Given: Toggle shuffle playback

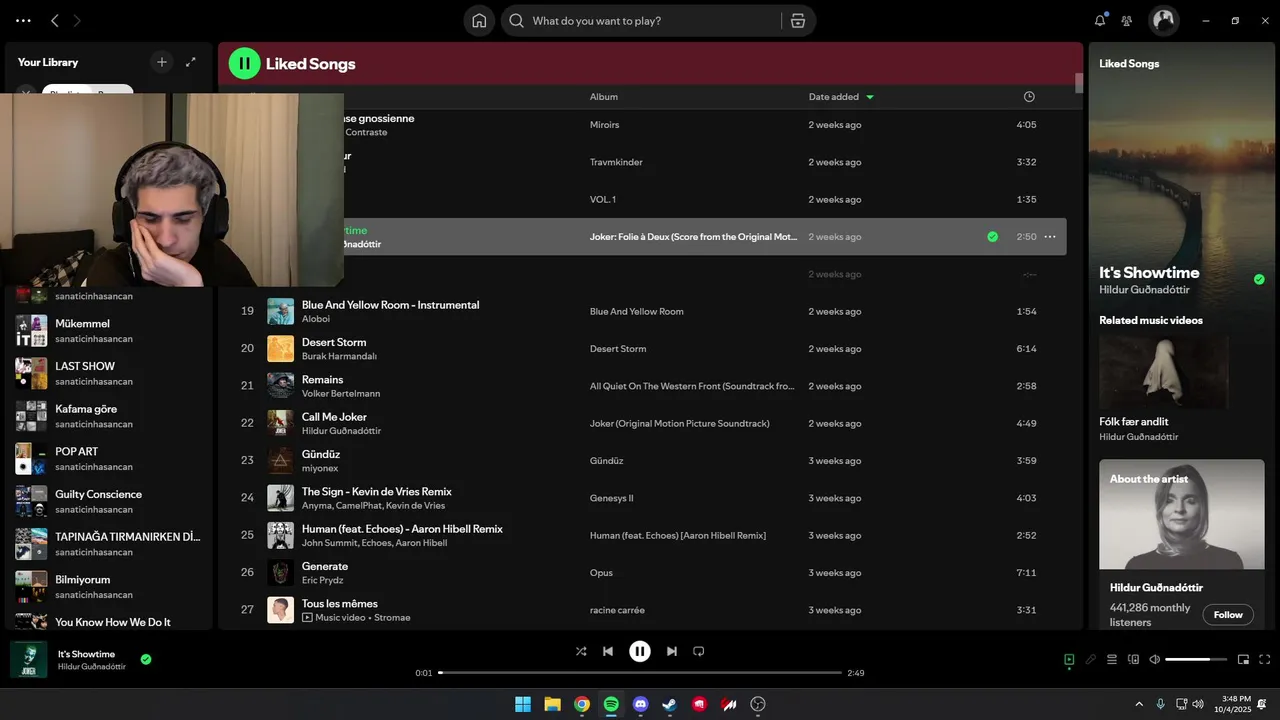Looking at the screenshot, I should 581,651.
